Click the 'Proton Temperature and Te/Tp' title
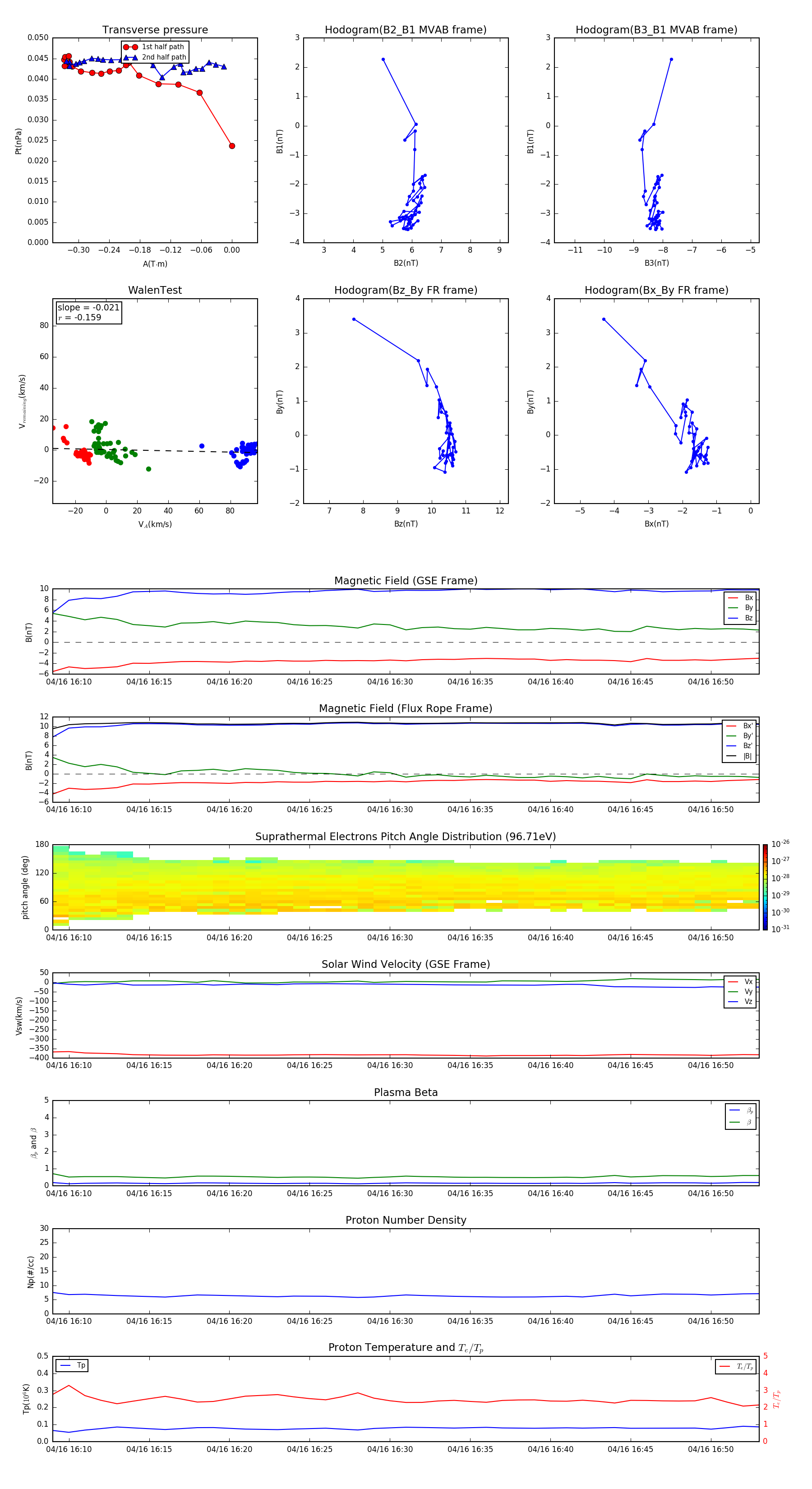This screenshot has width=812, height=1489. (406, 1348)
